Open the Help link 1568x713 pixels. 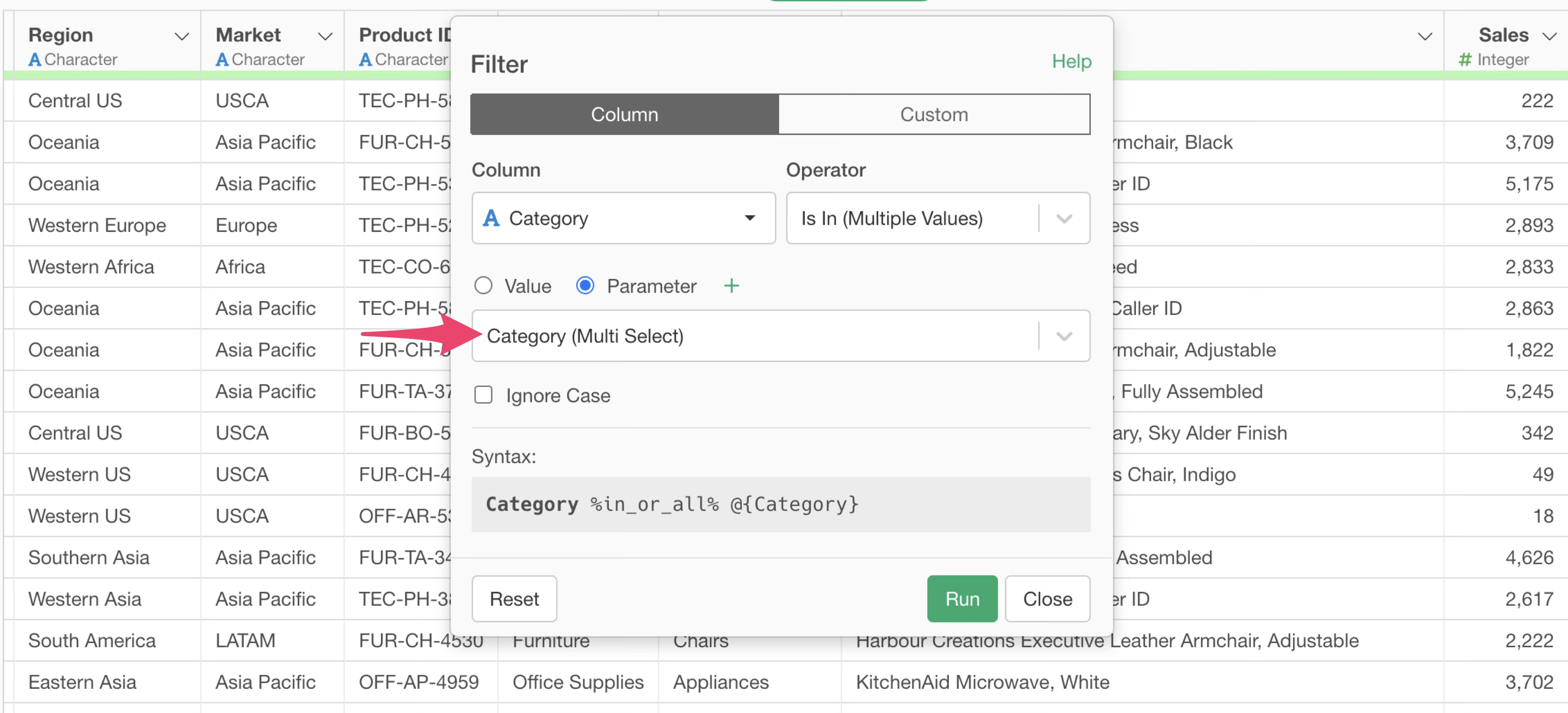pos(1071,61)
